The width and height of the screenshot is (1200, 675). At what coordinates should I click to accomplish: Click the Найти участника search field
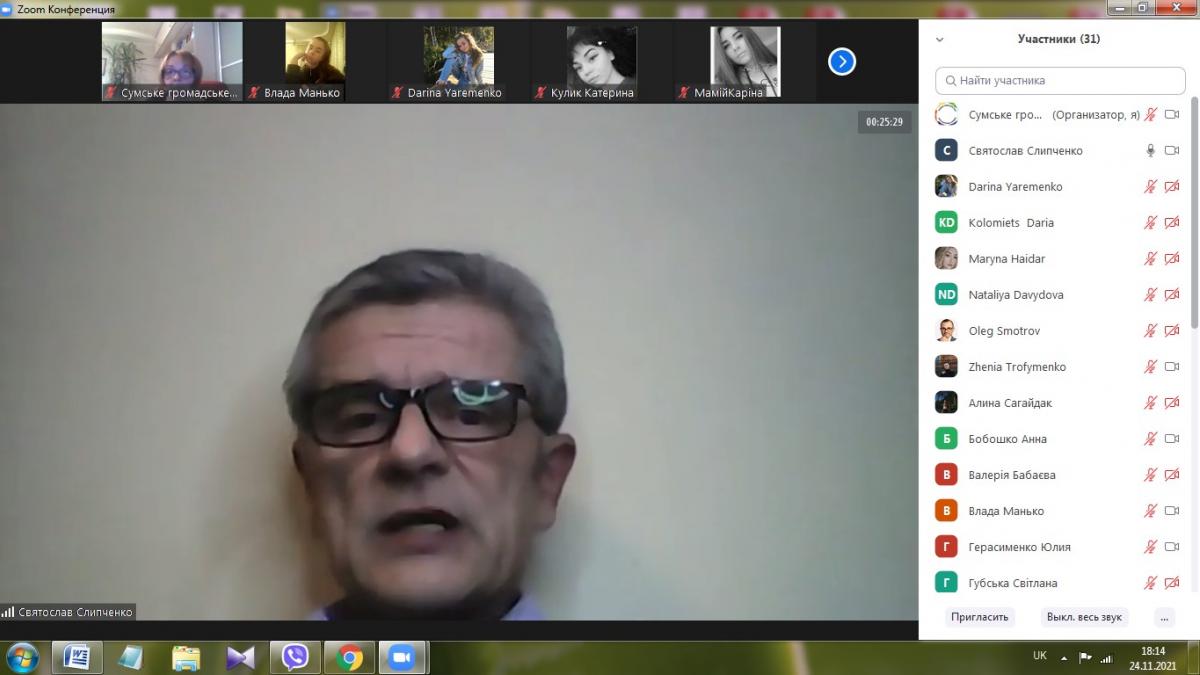pyautogui.click(x=1060, y=80)
